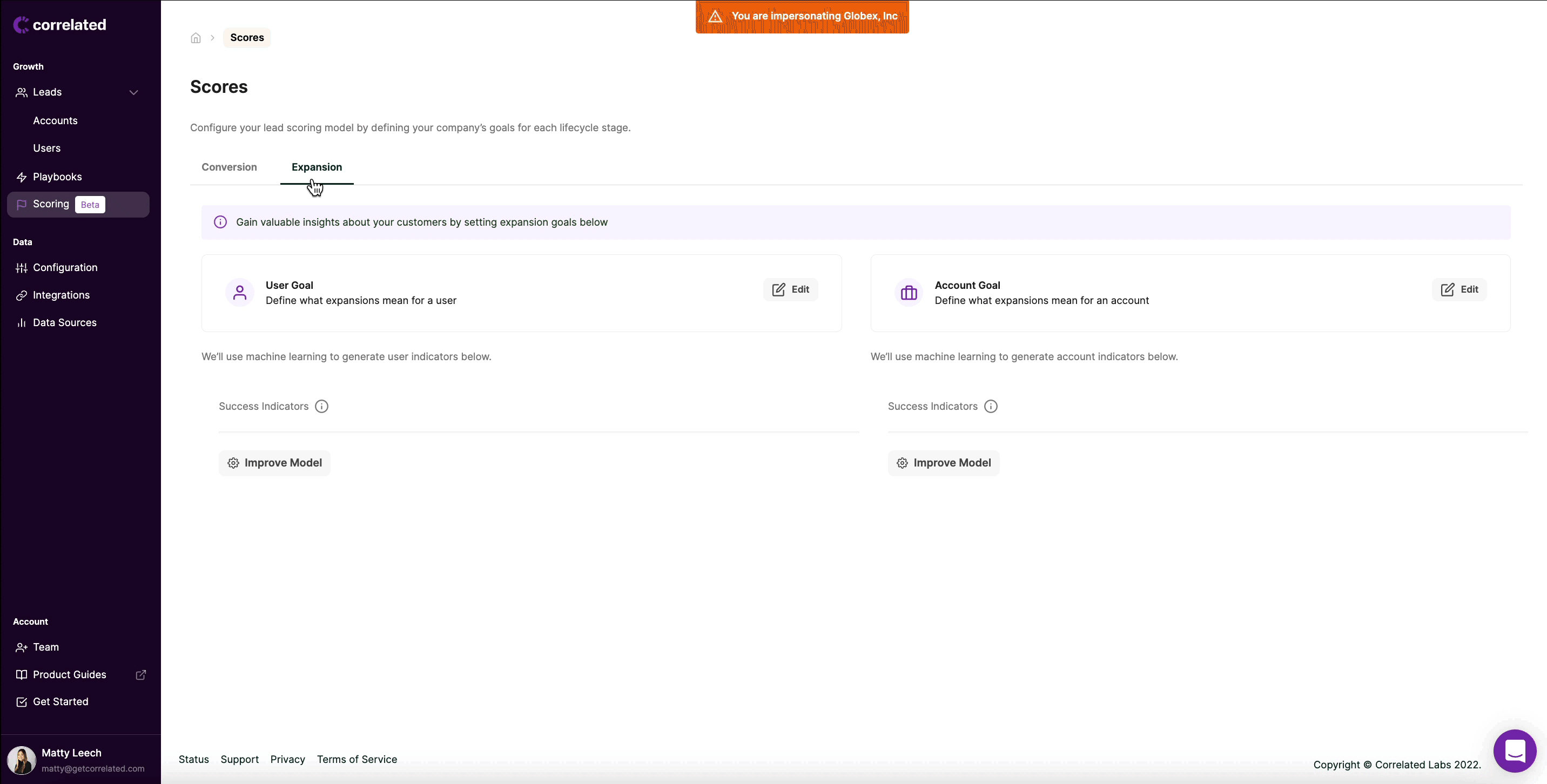Click Improve Model under Account Goal
The width and height of the screenshot is (1547, 784).
click(944, 463)
